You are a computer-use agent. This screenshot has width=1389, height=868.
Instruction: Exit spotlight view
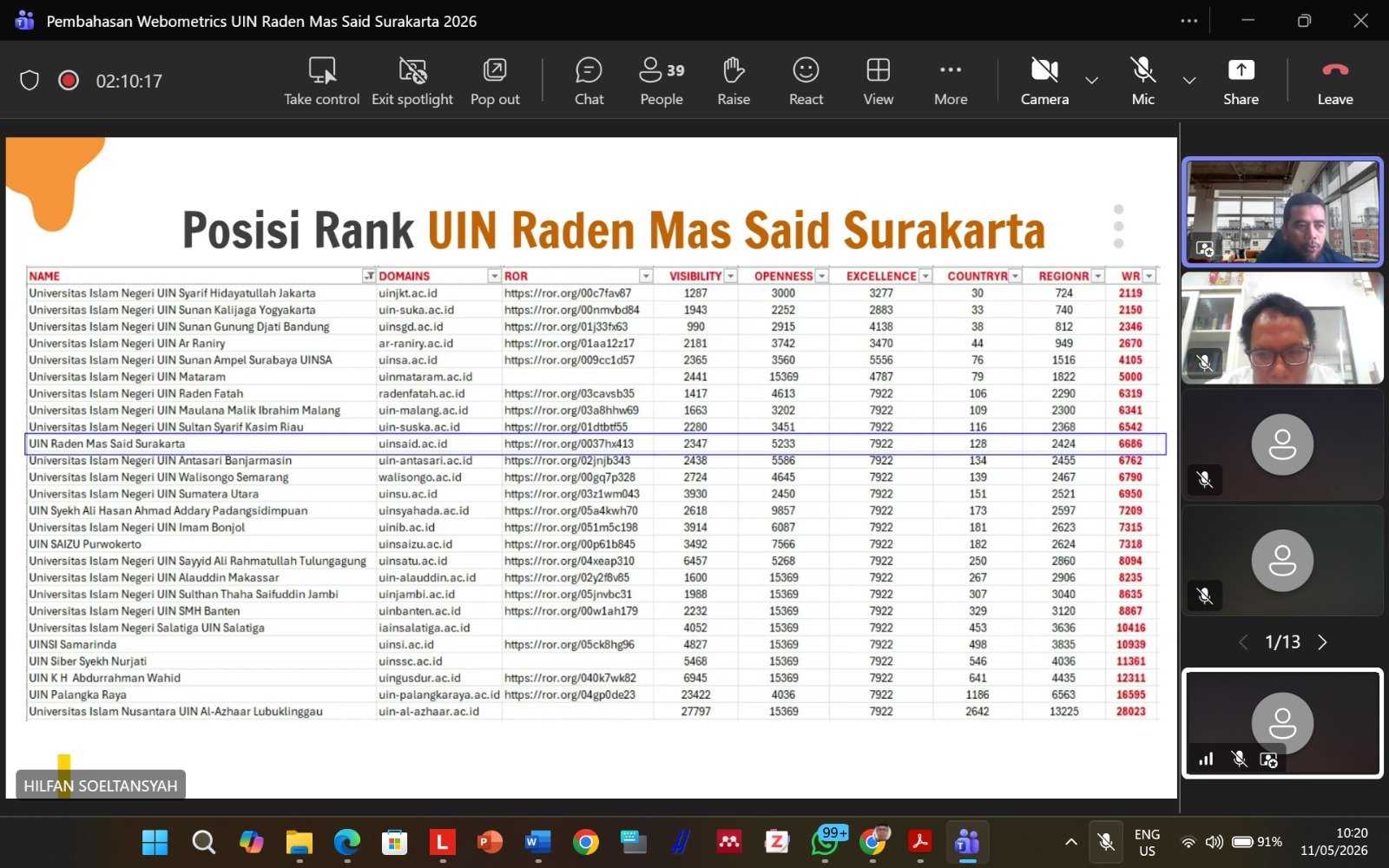tap(412, 82)
